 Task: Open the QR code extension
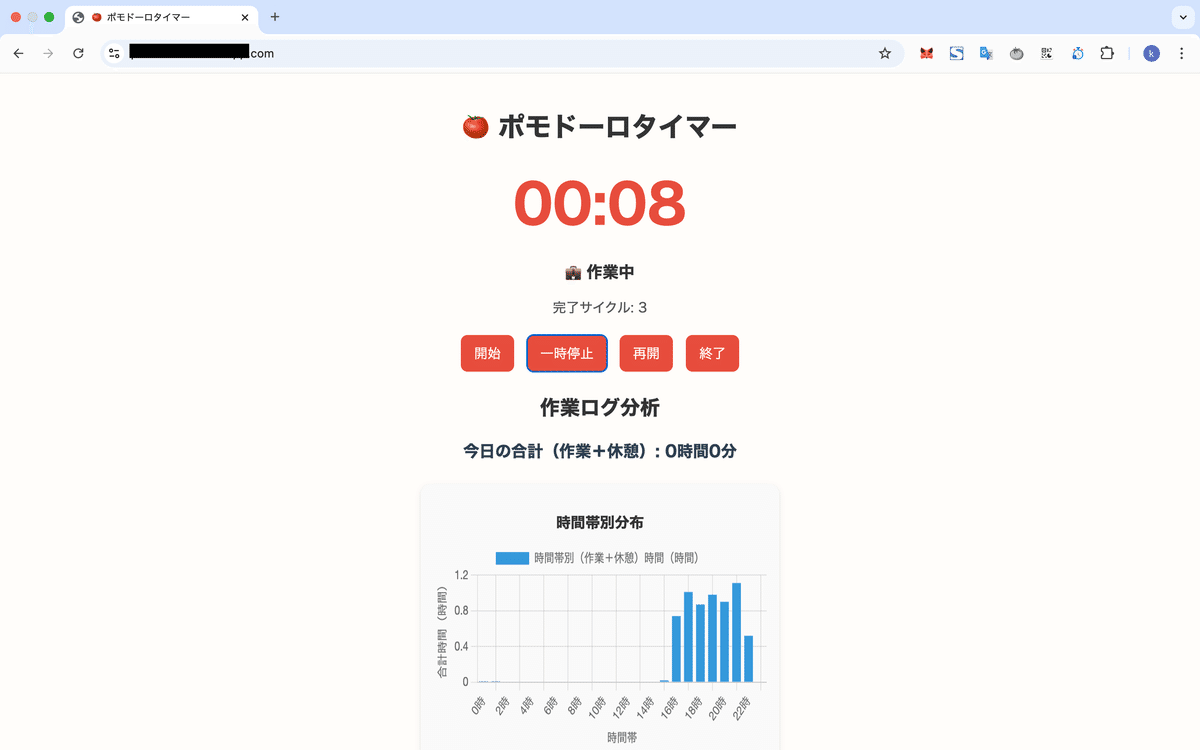[1046, 53]
